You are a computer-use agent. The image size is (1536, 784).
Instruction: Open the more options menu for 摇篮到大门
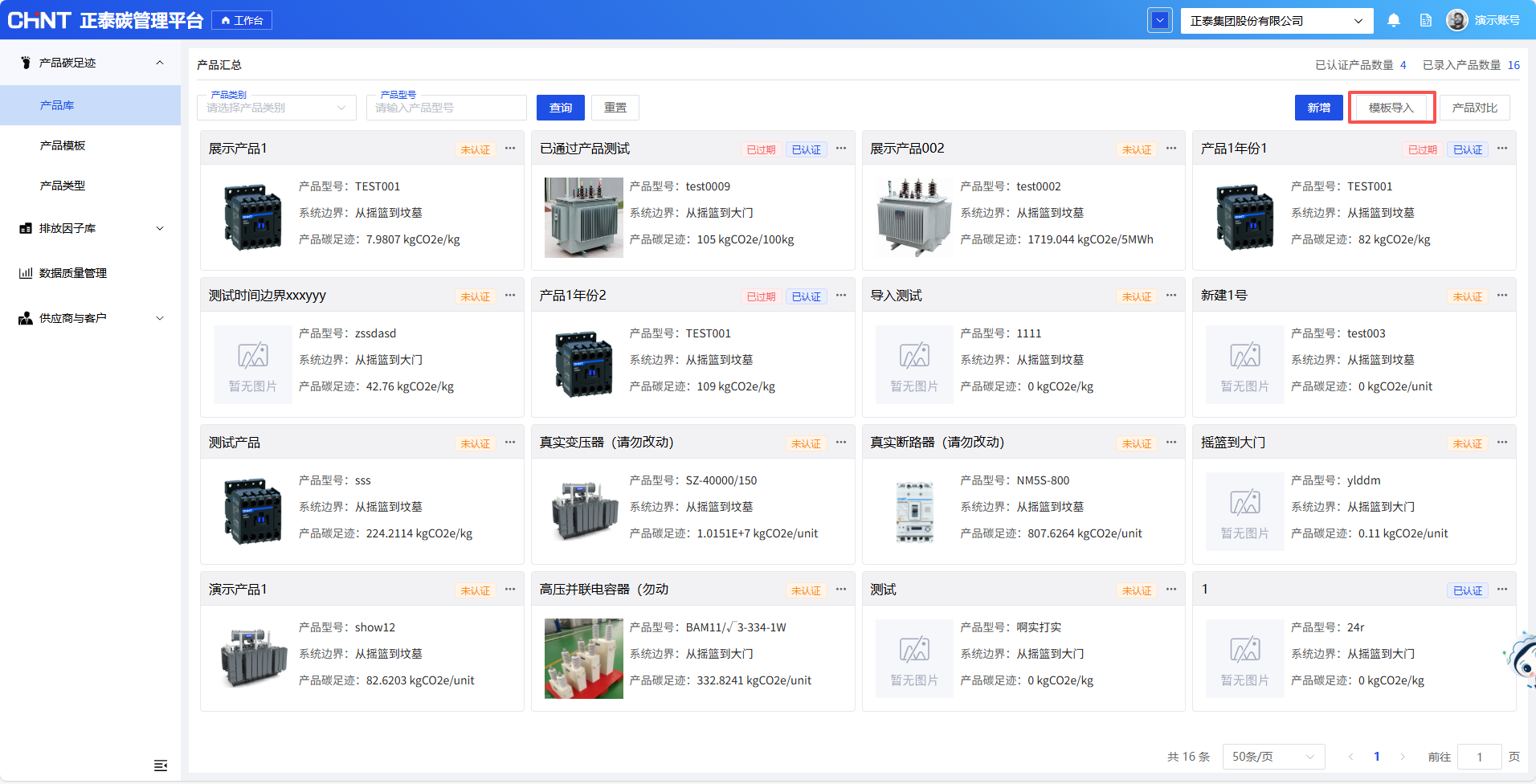click(x=1502, y=443)
